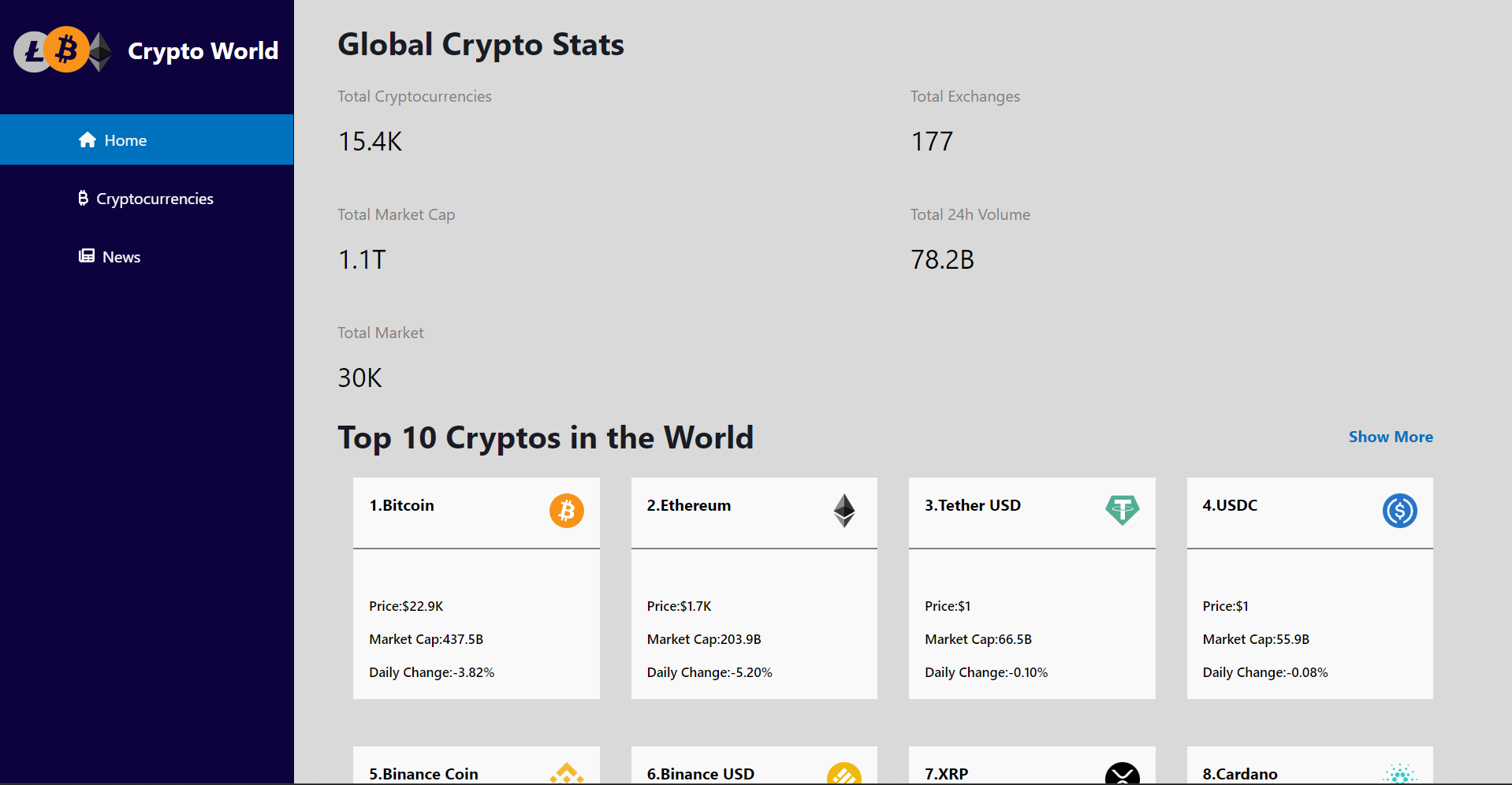
Task: Click the Global Crypto Stats heading
Action: click(481, 44)
